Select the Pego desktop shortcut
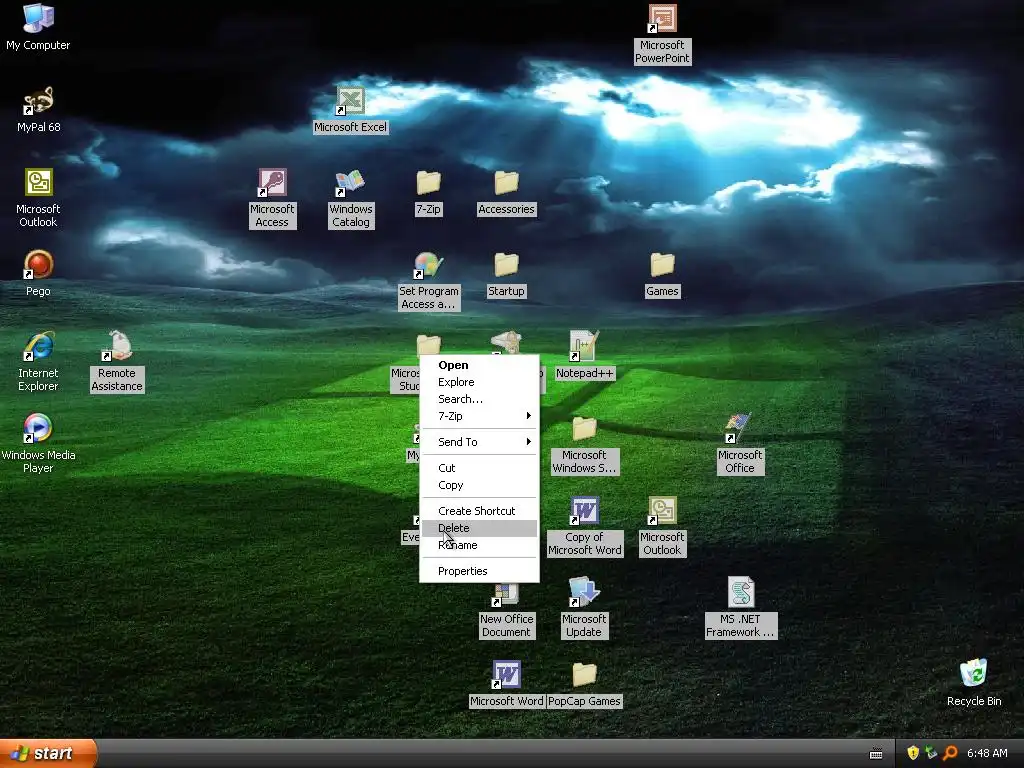Viewport: 1024px width, 768px height. point(38,274)
